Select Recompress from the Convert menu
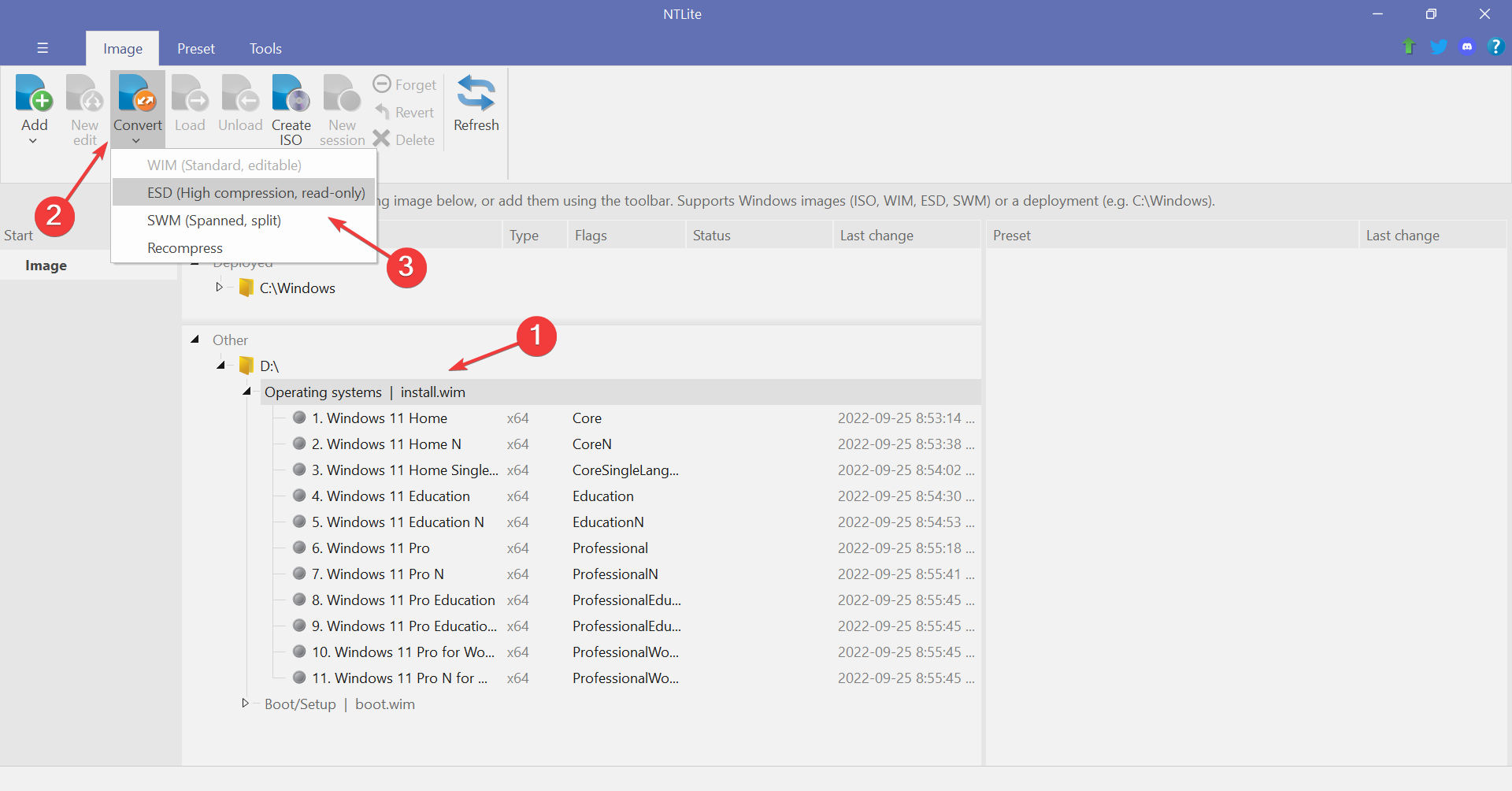This screenshot has width=1512, height=791. pos(243,248)
